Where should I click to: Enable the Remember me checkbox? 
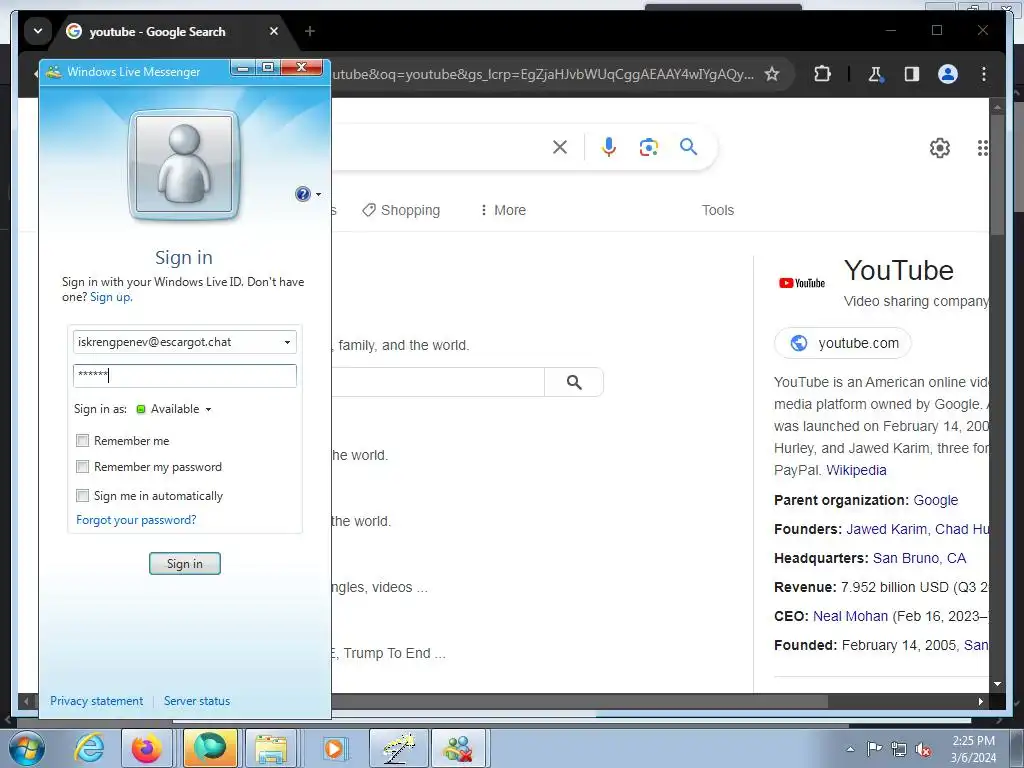[x=82, y=441]
